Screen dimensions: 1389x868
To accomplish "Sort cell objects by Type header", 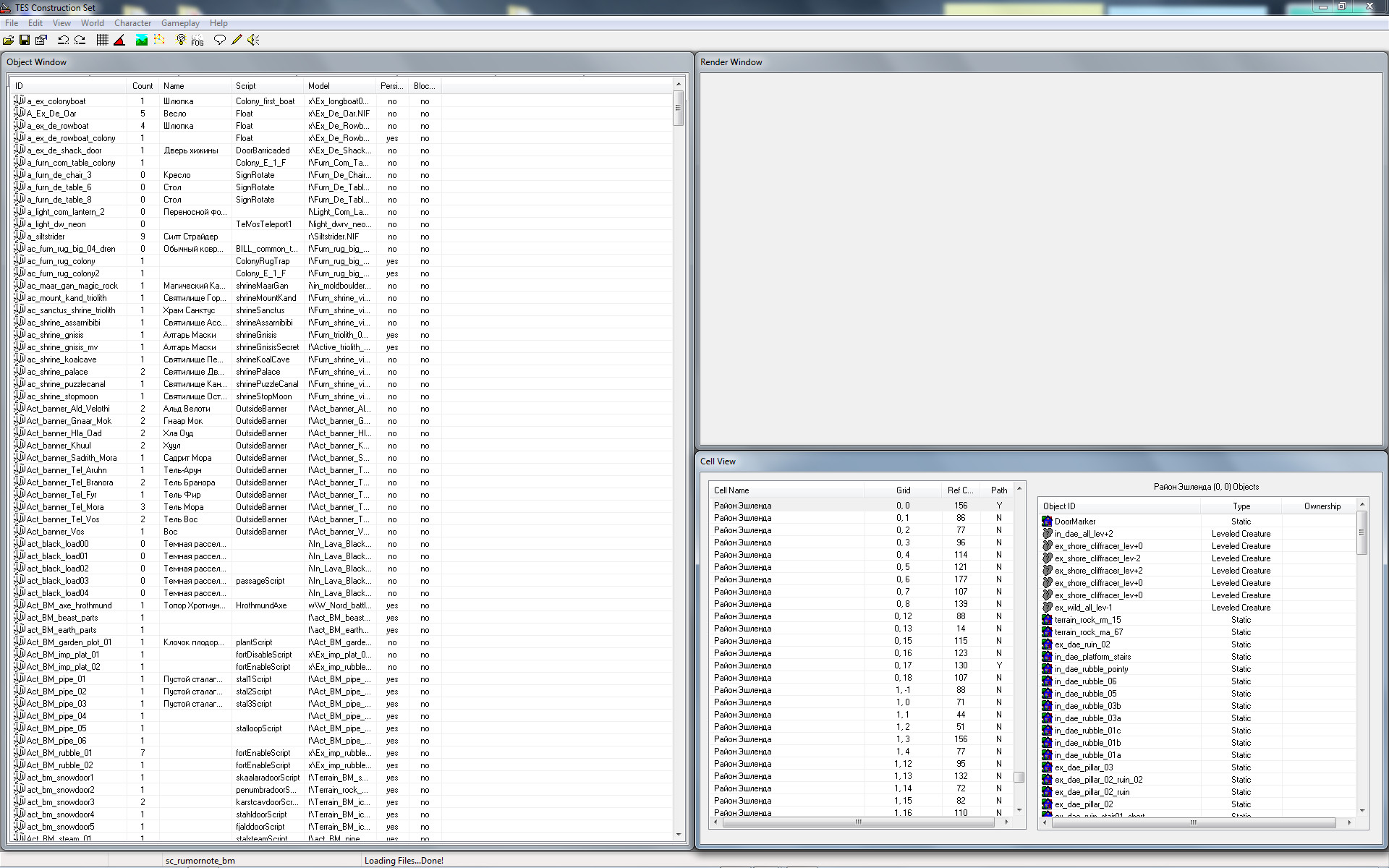I will coord(1241,506).
